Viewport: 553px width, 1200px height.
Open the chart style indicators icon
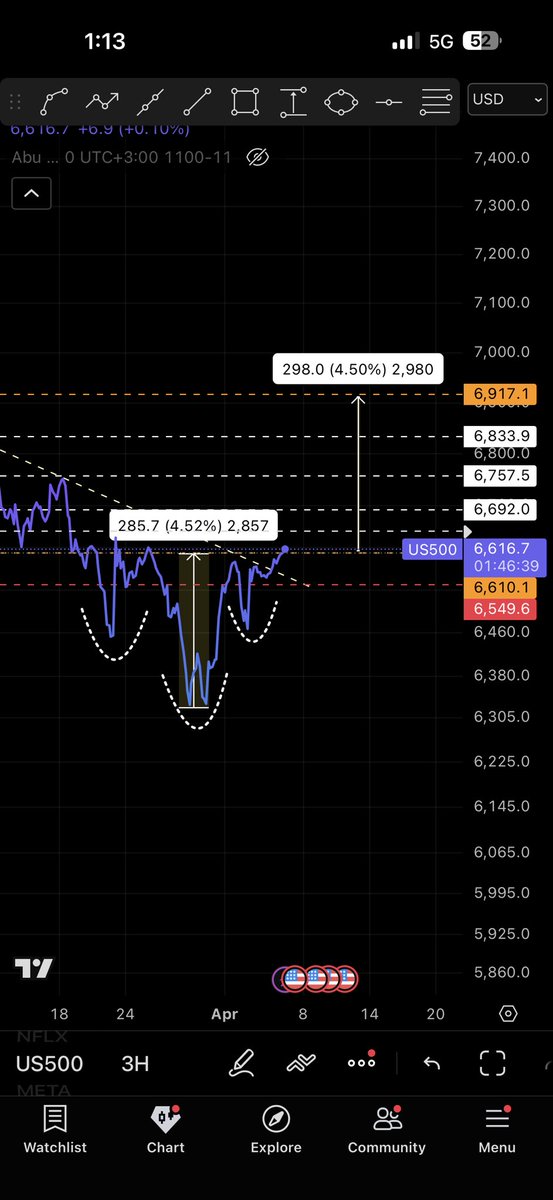tap(301, 1063)
